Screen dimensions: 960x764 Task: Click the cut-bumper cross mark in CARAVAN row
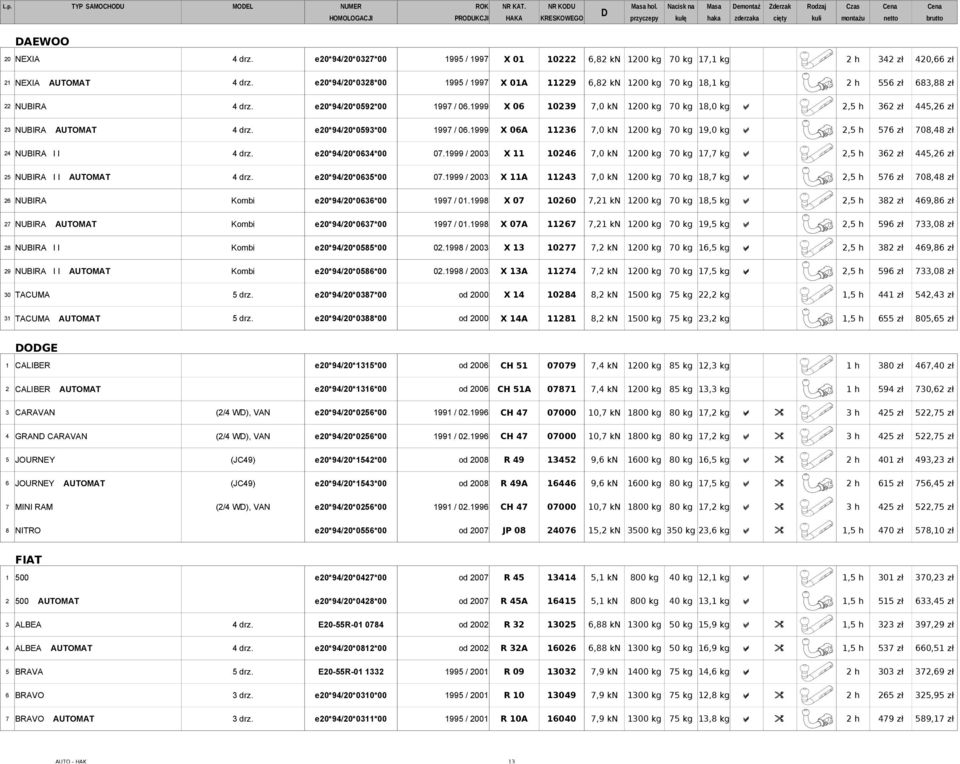pyautogui.click(x=779, y=413)
